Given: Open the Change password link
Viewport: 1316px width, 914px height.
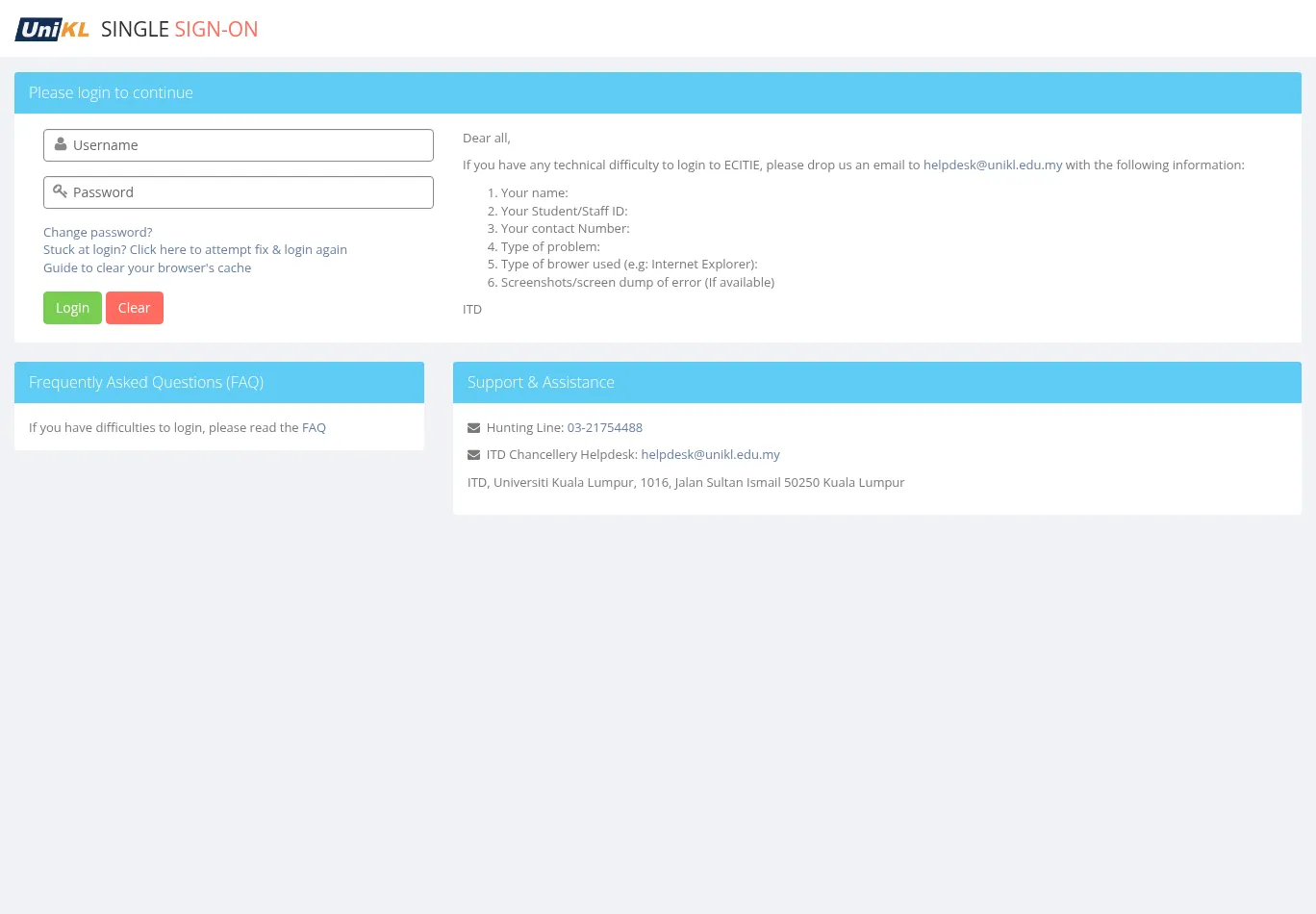Looking at the screenshot, I should 98,233.
